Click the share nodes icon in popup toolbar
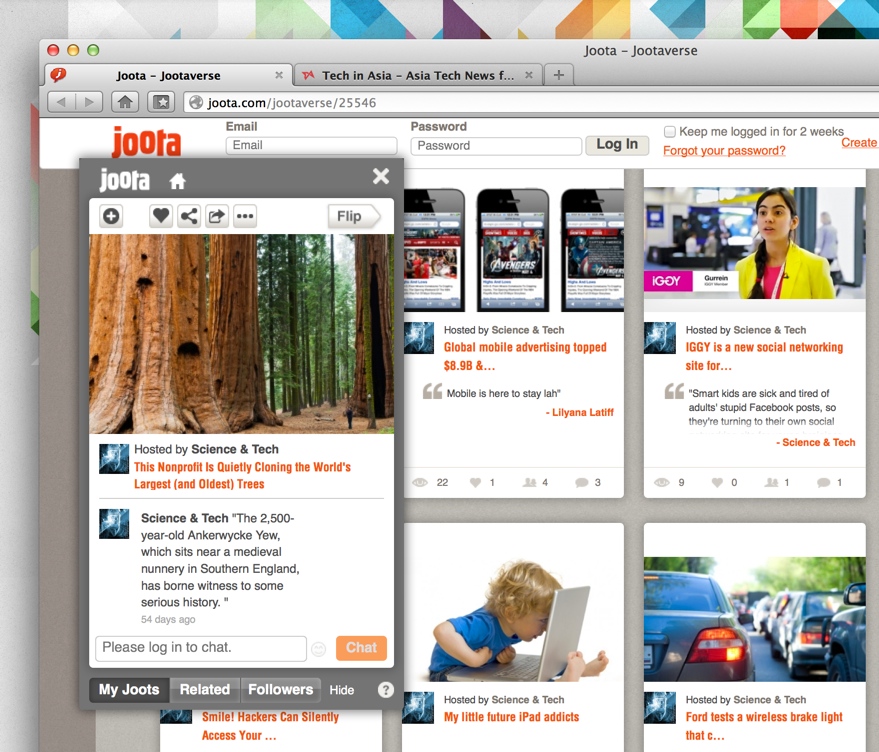 [x=189, y=216]
